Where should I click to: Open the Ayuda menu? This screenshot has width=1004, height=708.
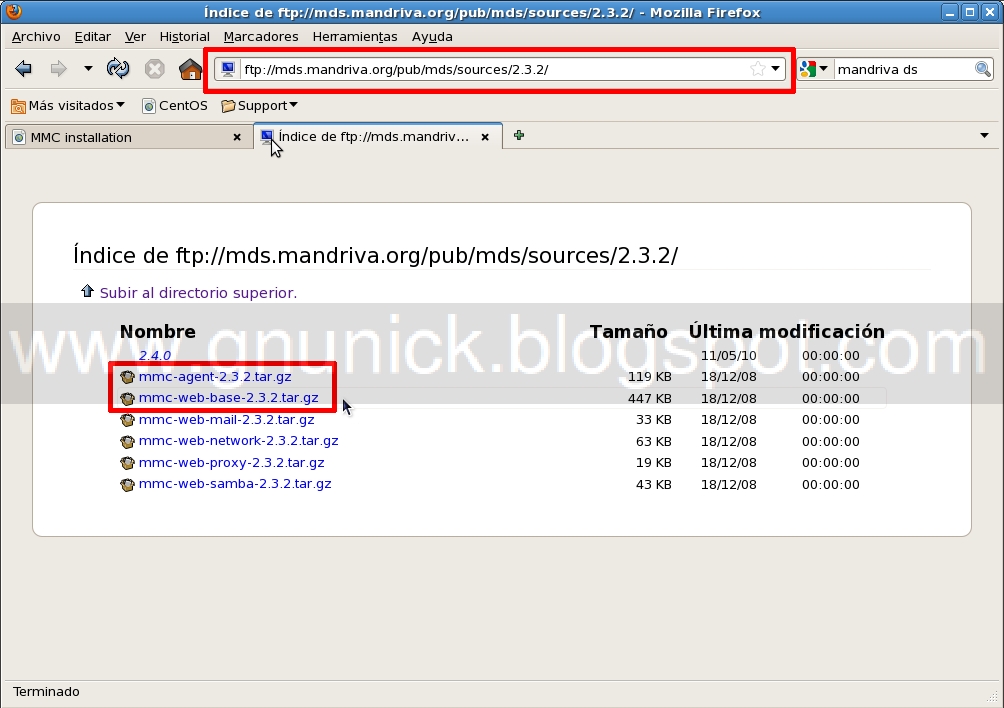(432, 36)
